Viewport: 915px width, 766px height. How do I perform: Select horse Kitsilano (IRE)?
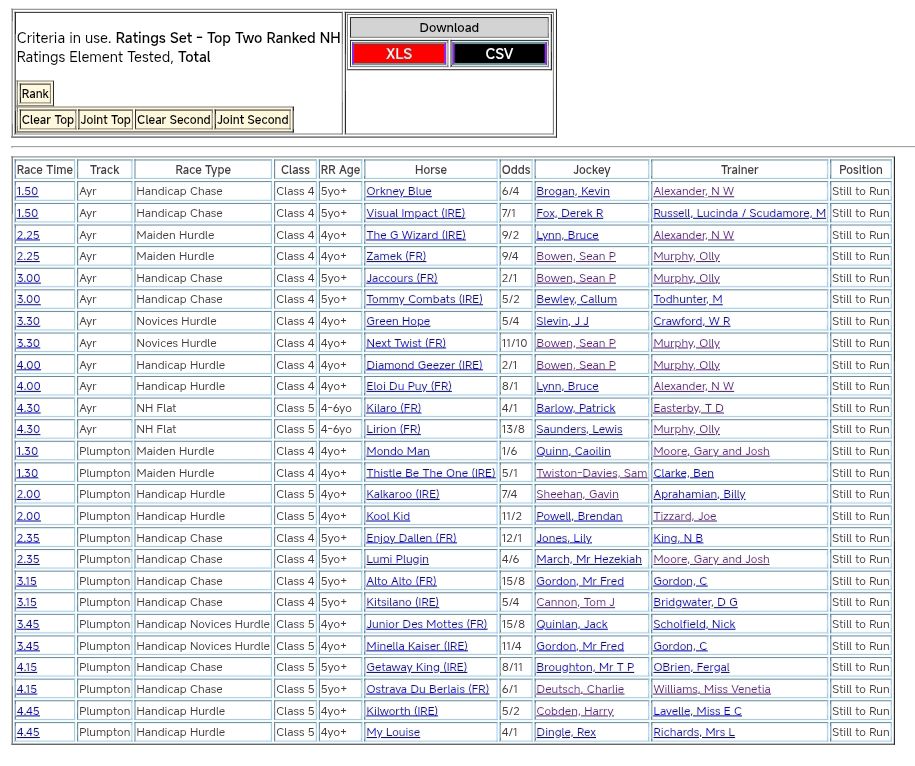[402, 602]
